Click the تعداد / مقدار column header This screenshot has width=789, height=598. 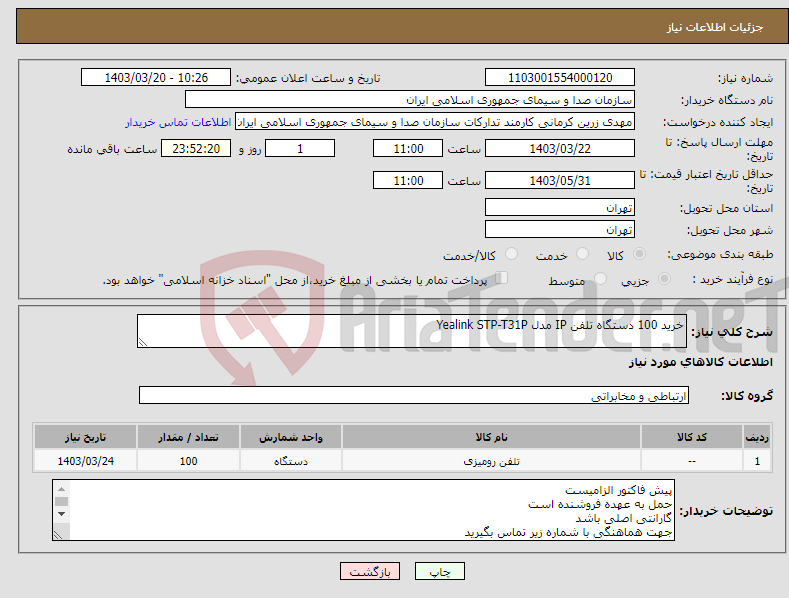tap(188, 437)
